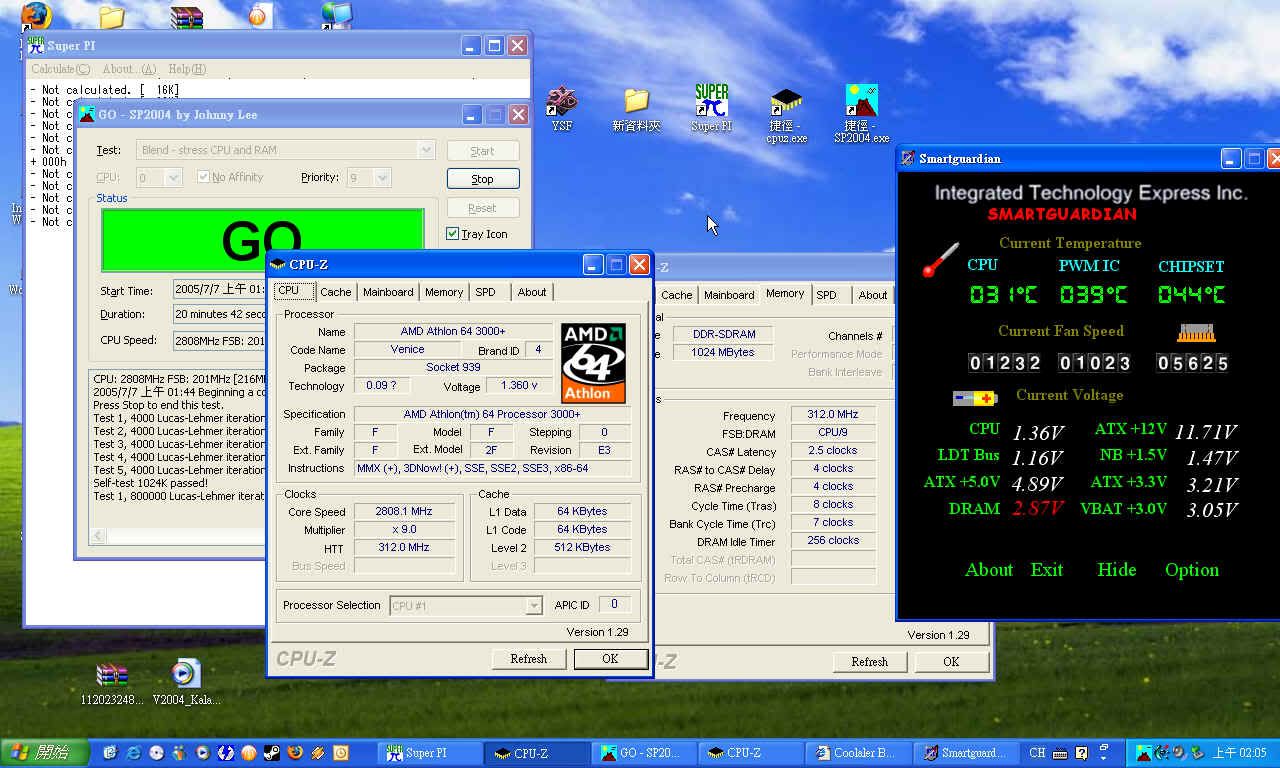Expand the Priority dropdown in SP2004
1280x768 pixels.
point(382,178)
